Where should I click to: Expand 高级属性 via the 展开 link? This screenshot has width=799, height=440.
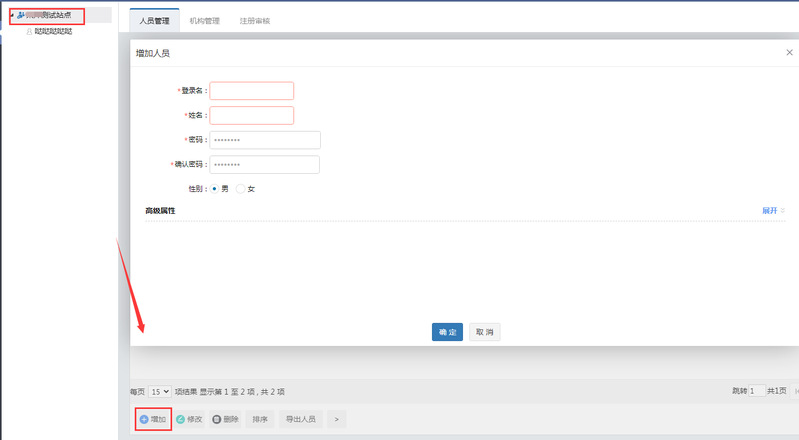[x=770, y=211]
